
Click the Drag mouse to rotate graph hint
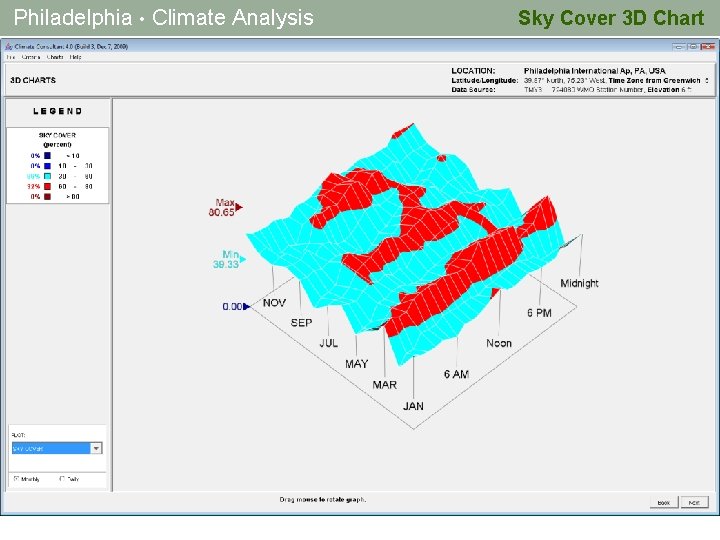[322, 499]
